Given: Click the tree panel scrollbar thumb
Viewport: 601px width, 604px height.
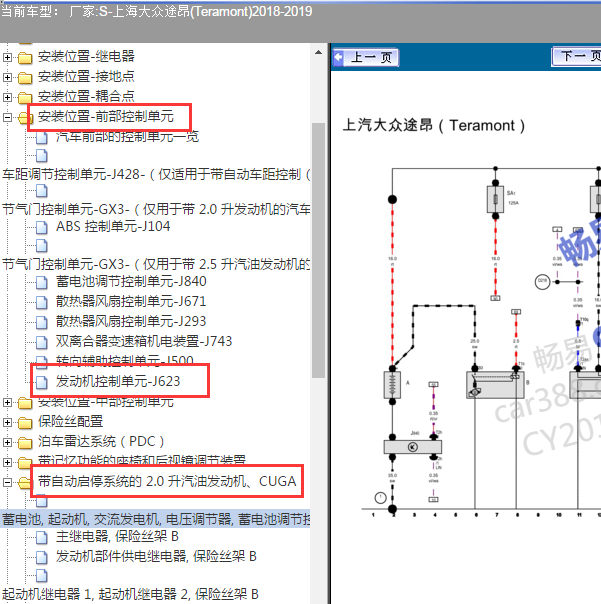Looking at the screenshot, I should click(x=318, y=250).
